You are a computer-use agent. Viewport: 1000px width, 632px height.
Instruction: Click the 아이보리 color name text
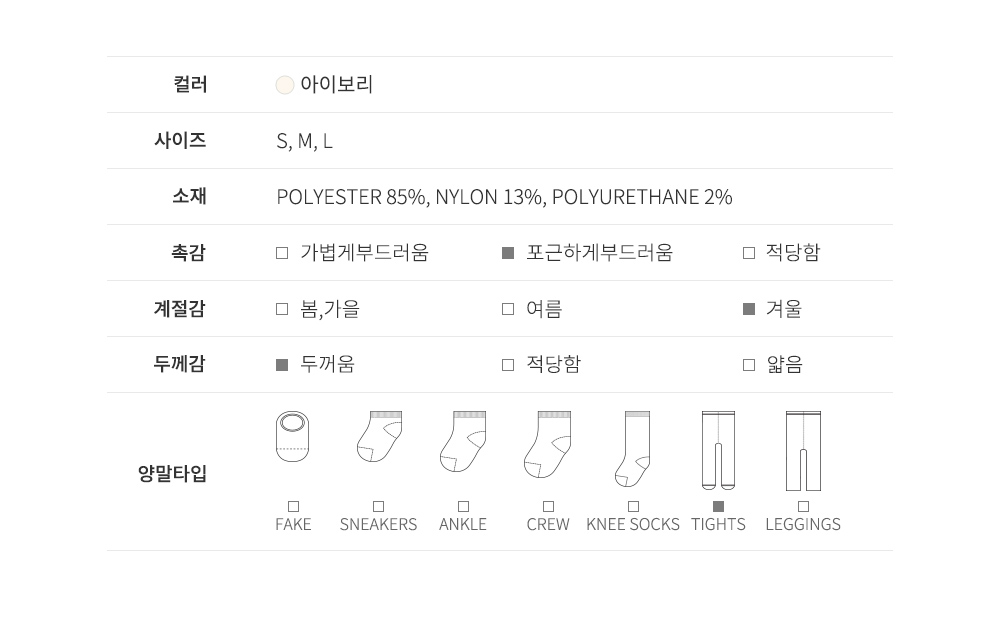point(337,85)
